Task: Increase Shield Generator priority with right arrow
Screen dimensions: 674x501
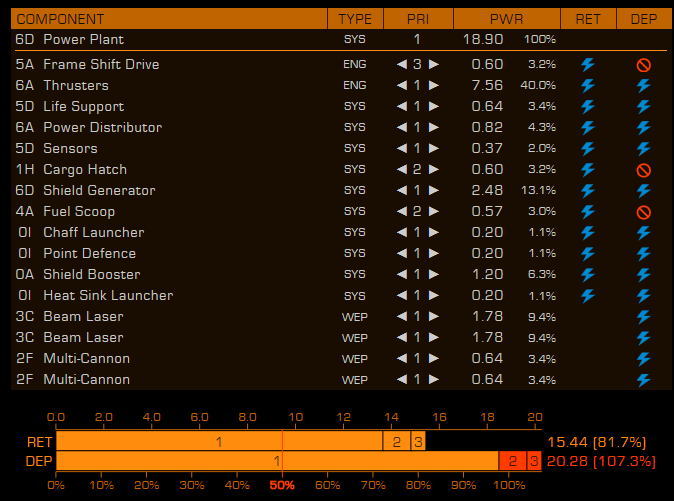Action: pos(434,190)
